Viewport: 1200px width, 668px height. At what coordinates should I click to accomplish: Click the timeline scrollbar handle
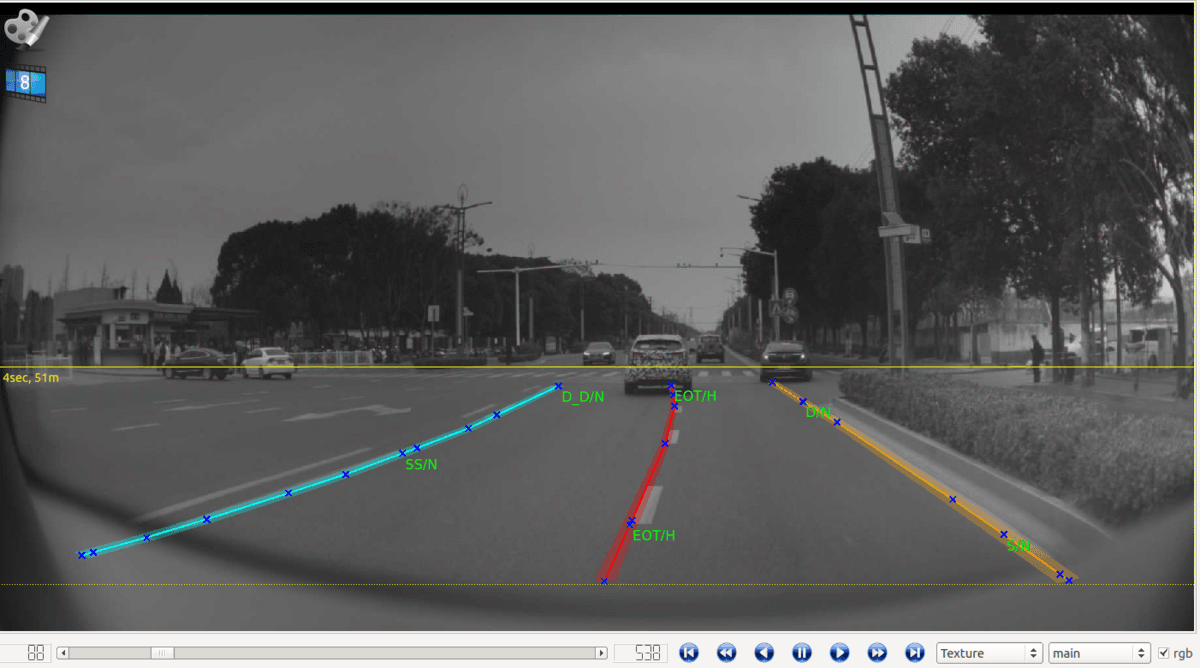[x=161, y=653]
